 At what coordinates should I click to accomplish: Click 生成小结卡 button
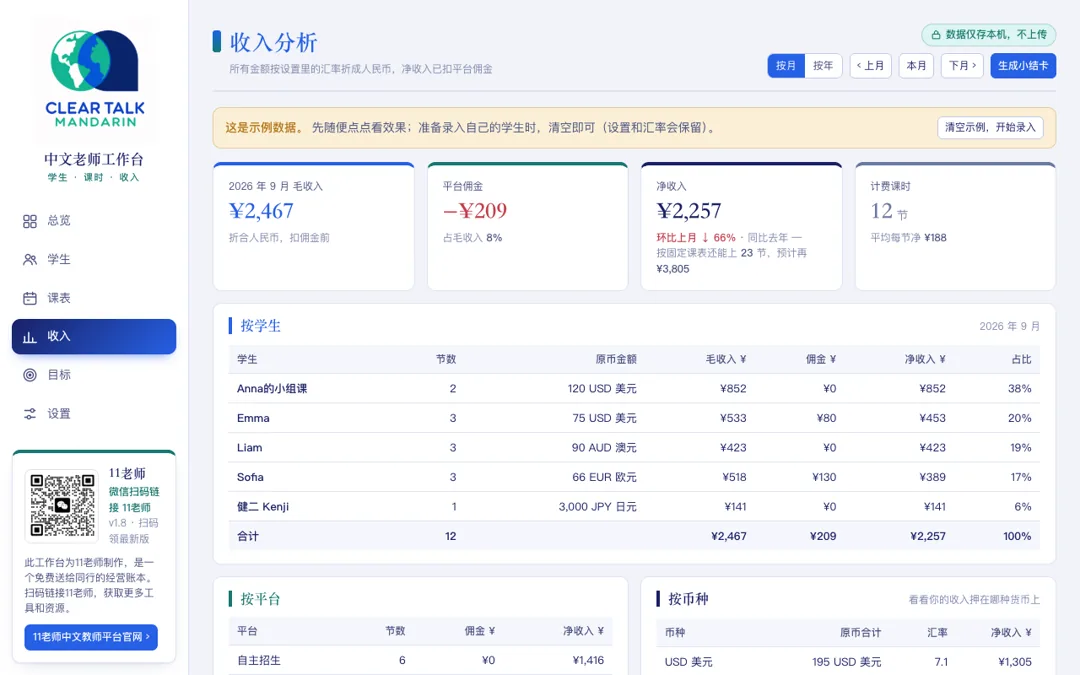1023,65
